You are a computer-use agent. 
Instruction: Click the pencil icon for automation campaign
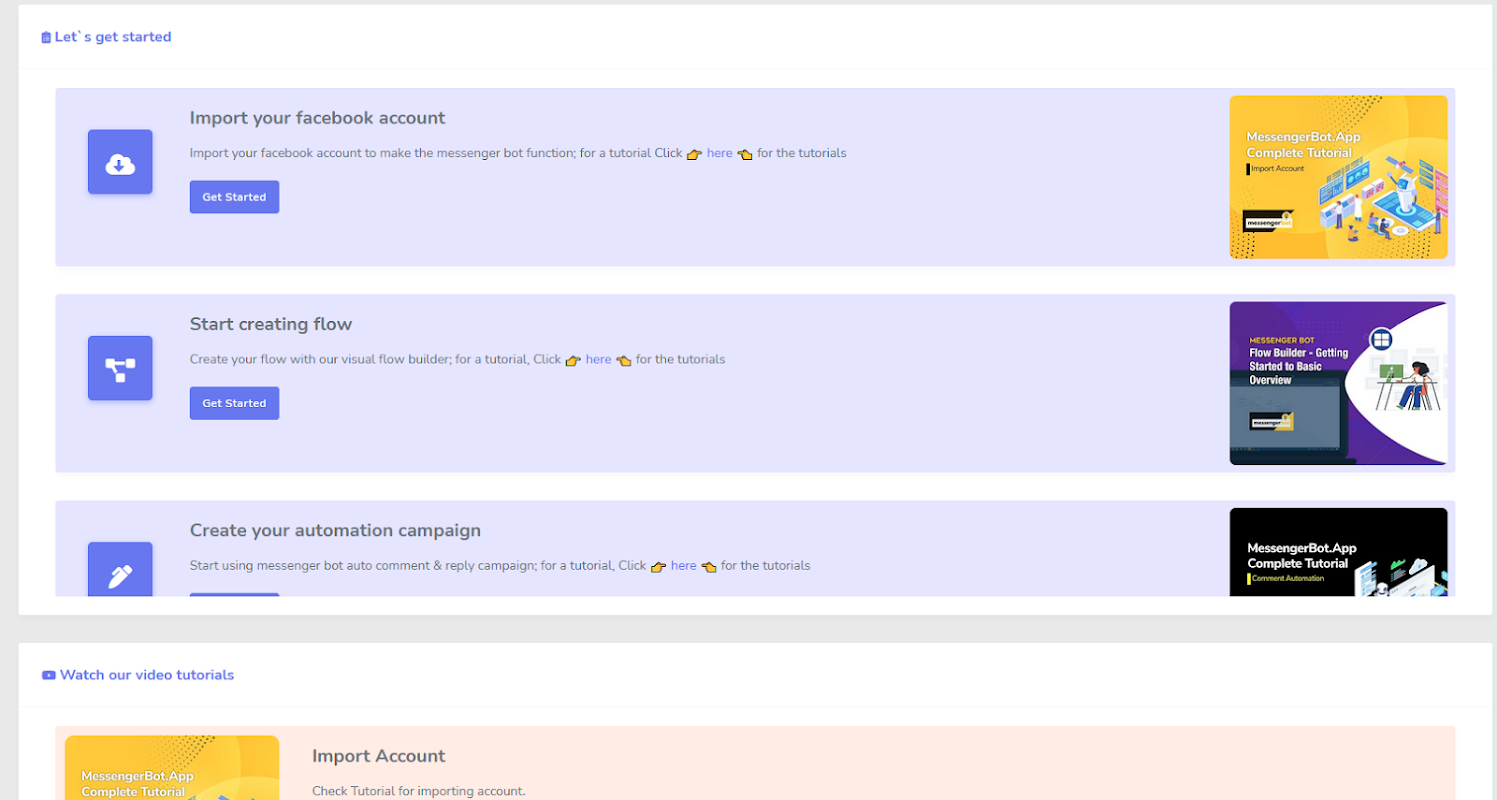click(120, 570)
